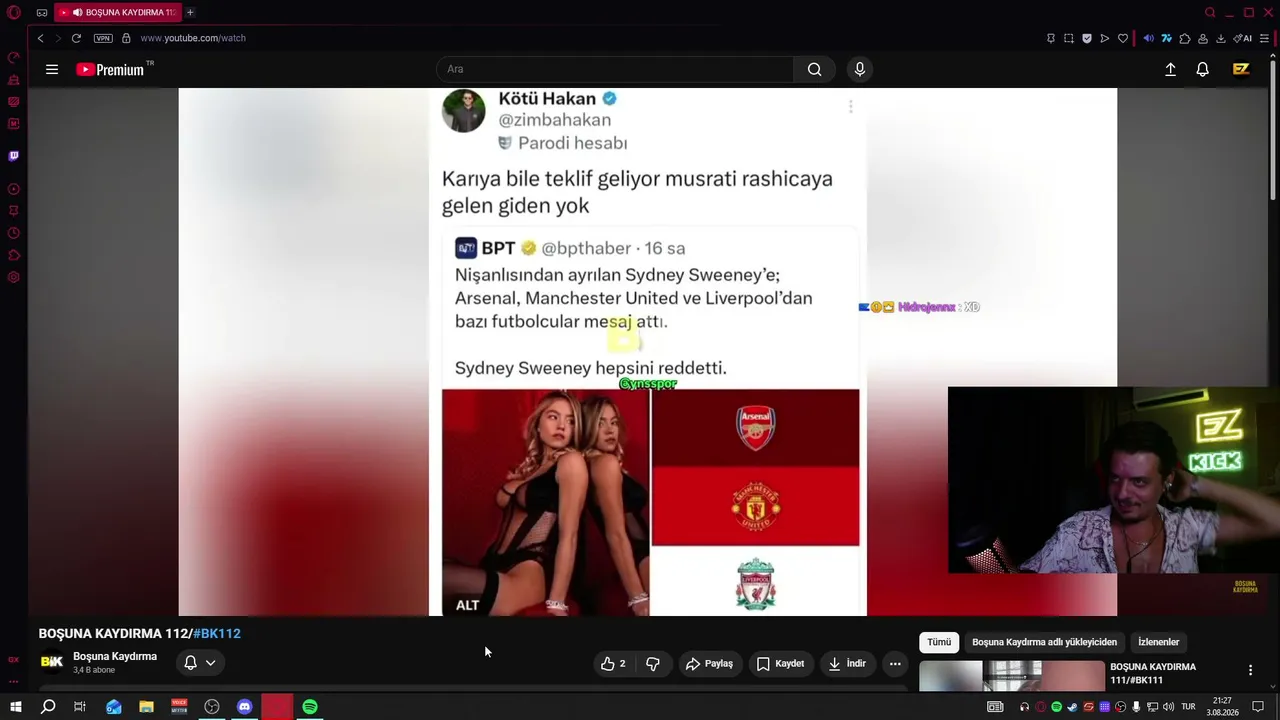Select the BOŞUNA KAYDIRMA 112 tab
1280x720 pixels.
[x=118, y=12]
